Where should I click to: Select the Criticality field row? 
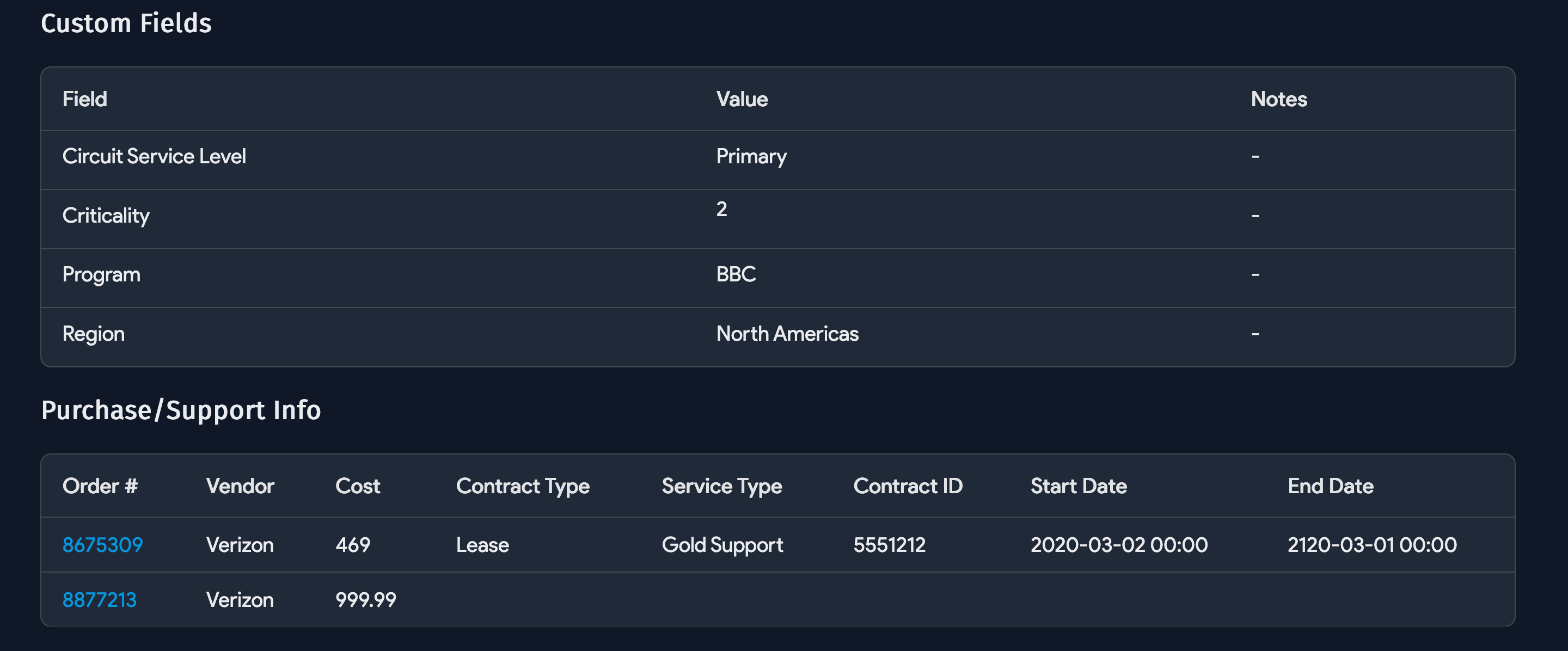point(106,216)
